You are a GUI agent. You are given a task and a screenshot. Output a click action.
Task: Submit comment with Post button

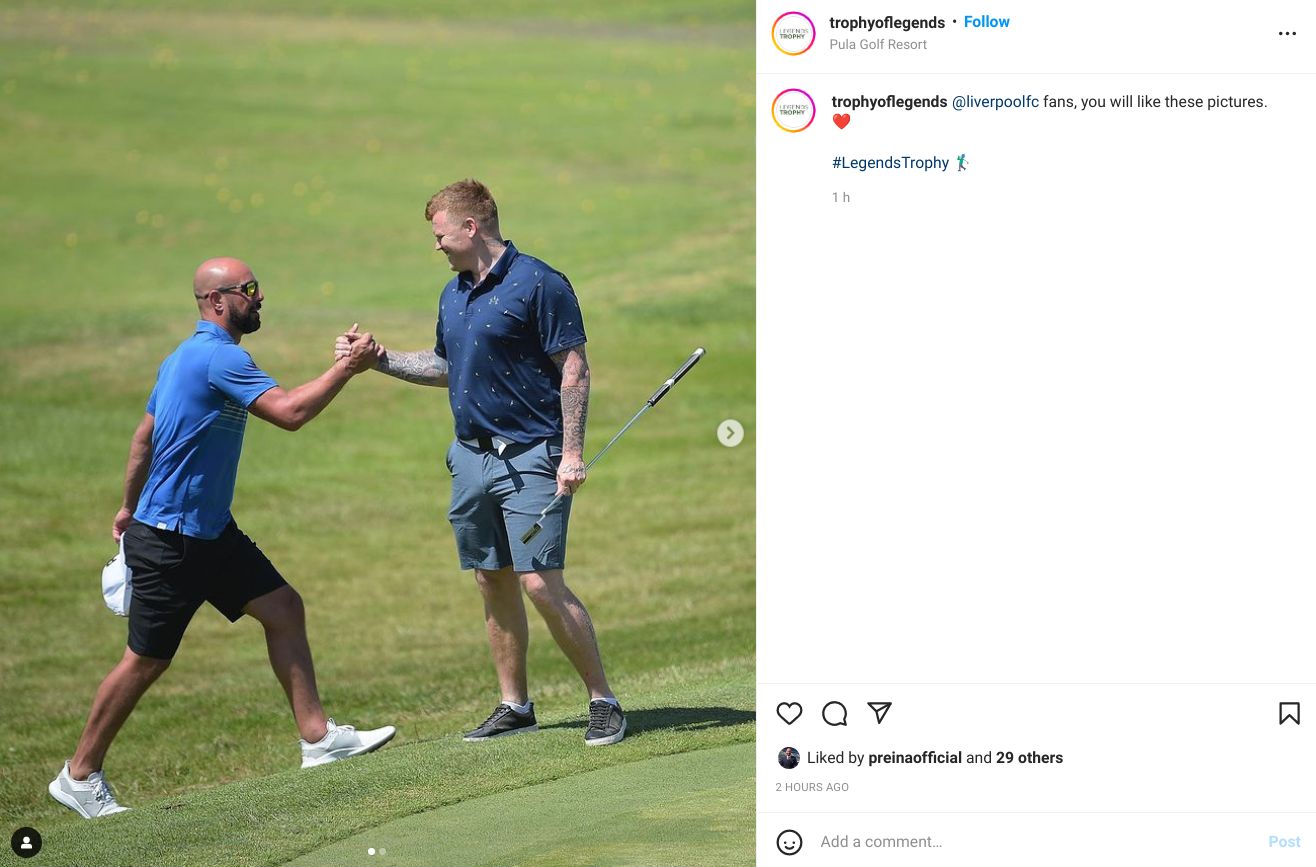point(1284,842)
